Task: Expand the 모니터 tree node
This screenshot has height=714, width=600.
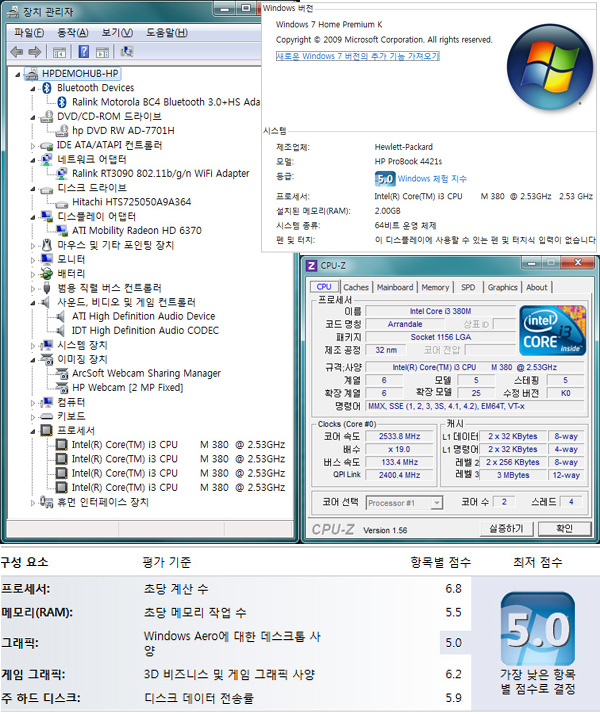Action: [x=33, y=260]
